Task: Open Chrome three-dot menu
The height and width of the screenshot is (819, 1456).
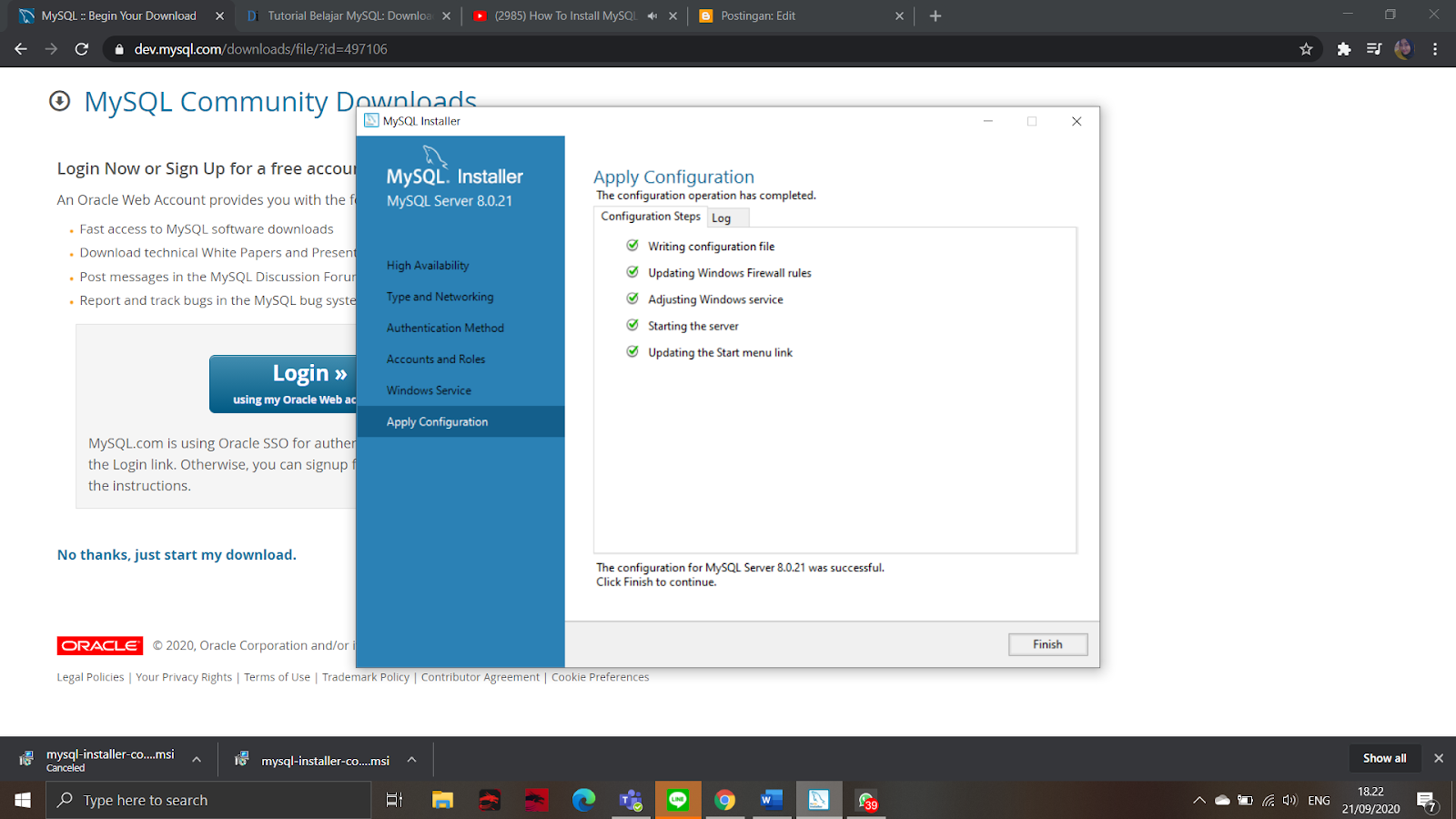Action: click(x=1435, y=49)
